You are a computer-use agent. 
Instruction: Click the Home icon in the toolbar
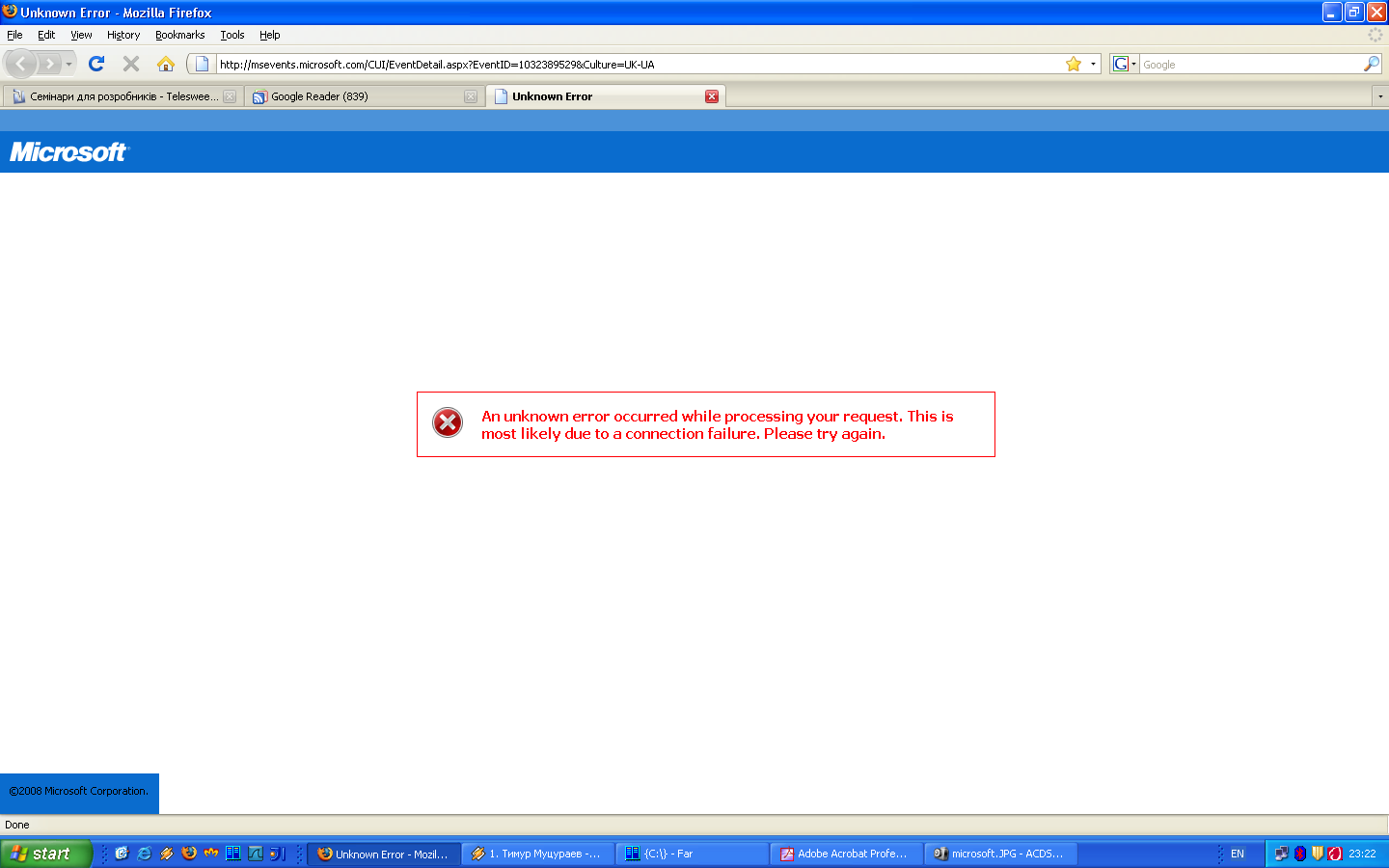(x=166, y=64)
